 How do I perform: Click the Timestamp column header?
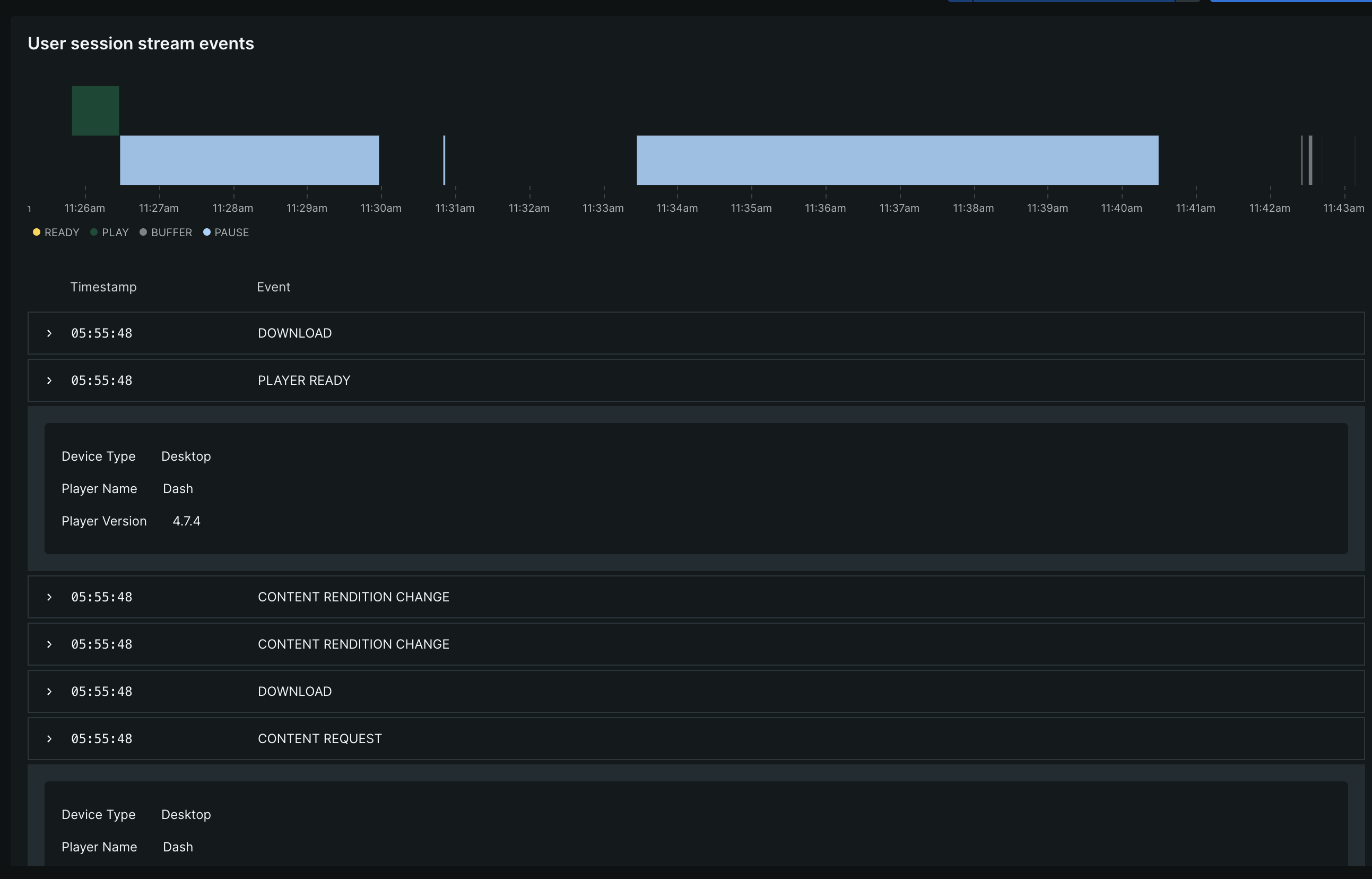pos(103,287)
